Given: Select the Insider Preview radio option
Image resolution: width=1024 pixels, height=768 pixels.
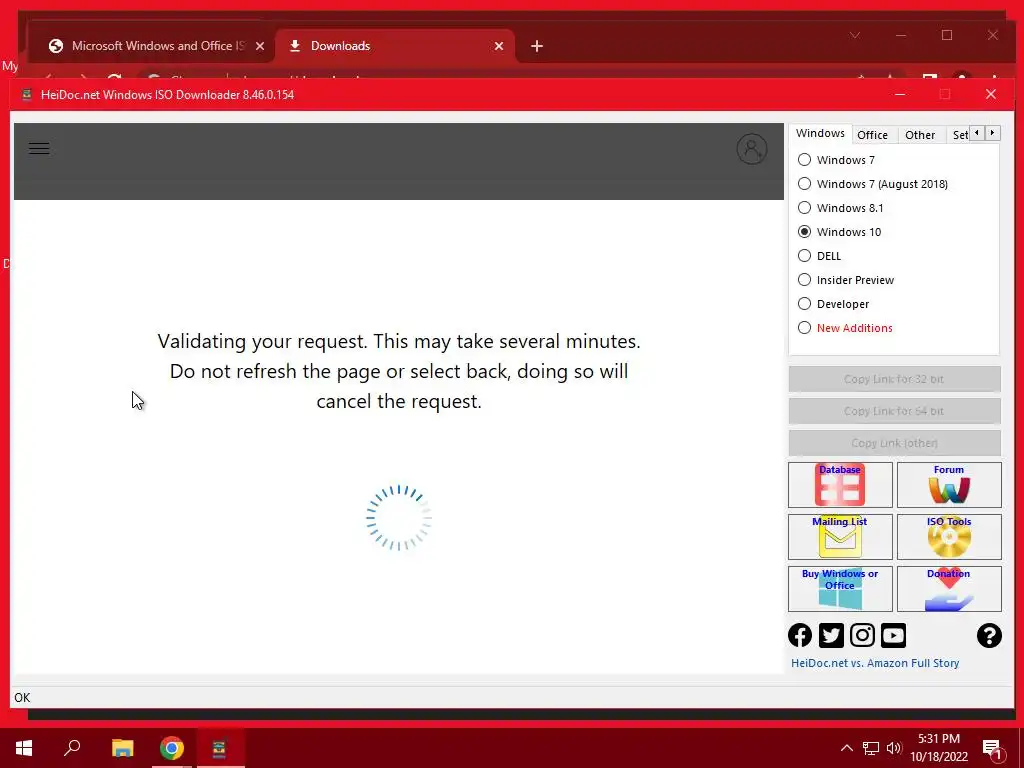Looking at the screenshot, I should click(x=846, y=280).
